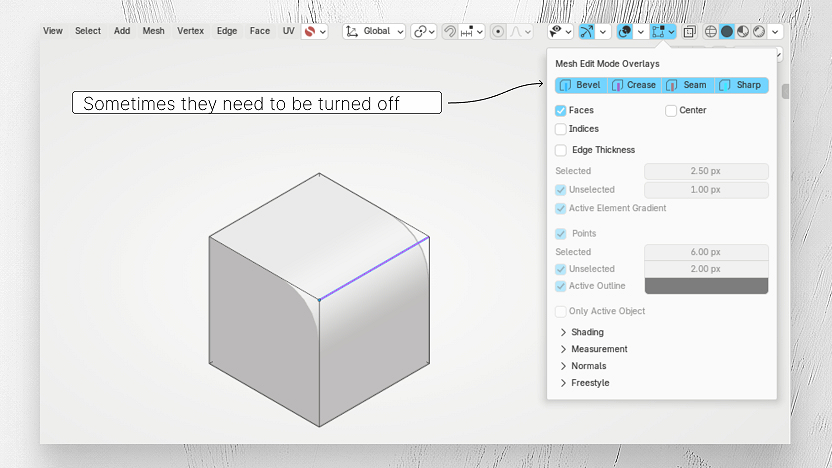This screenshot has height=468, width=832.
Task: Switch to material preview shading
Action: 743,31
